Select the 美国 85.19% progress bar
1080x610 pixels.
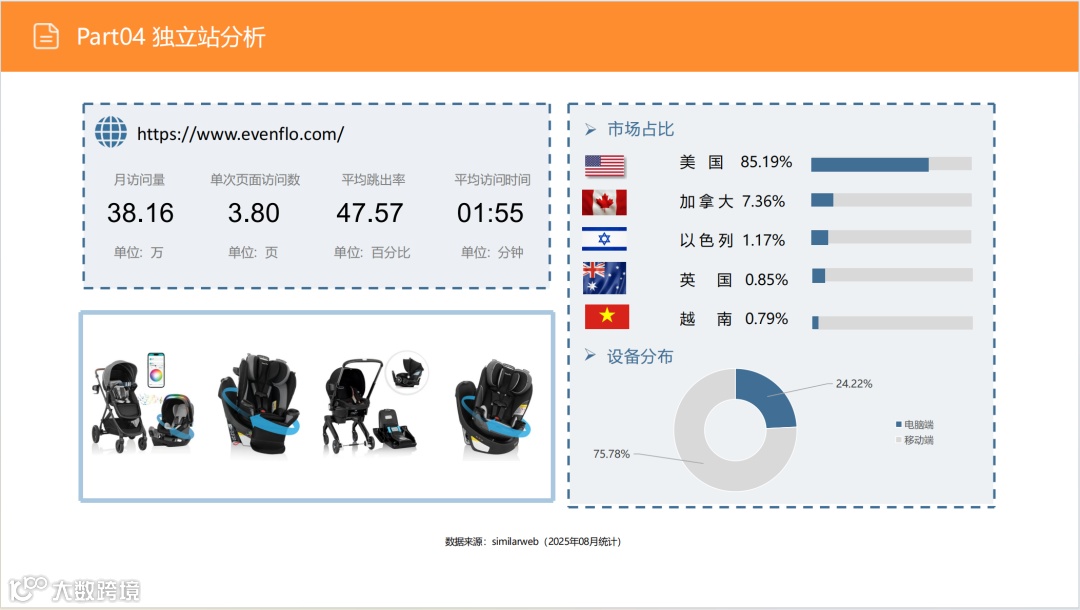[891, 164]
